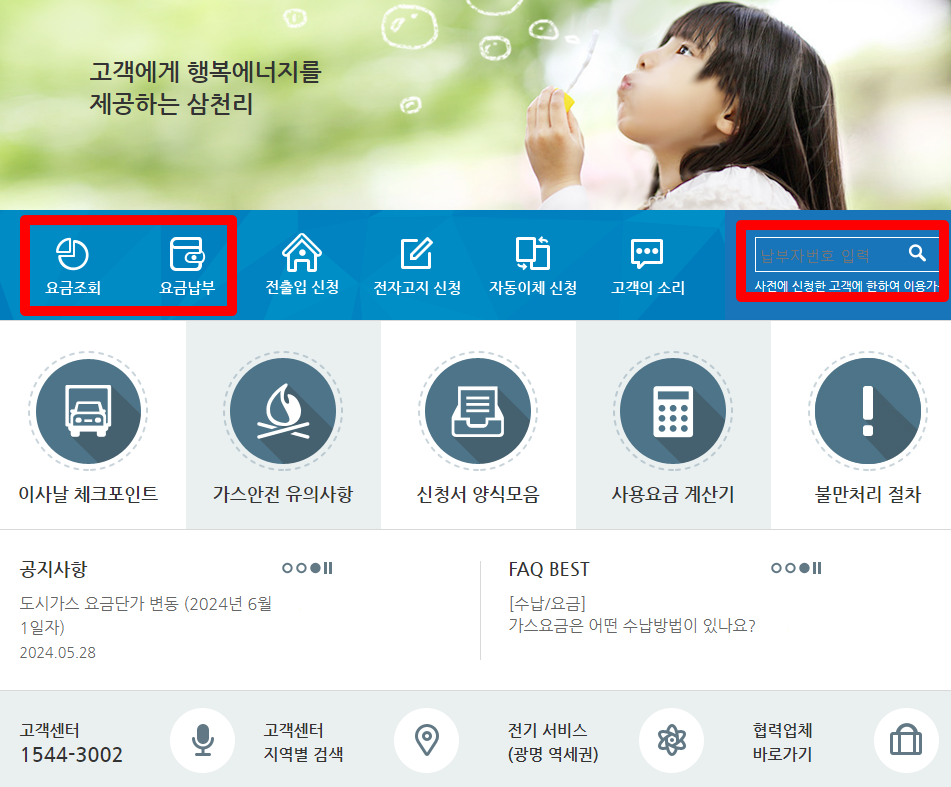Screen dimensions: 951x787
Task: Click the 불만처리 절차 exclamation icon
Action: 866,410
